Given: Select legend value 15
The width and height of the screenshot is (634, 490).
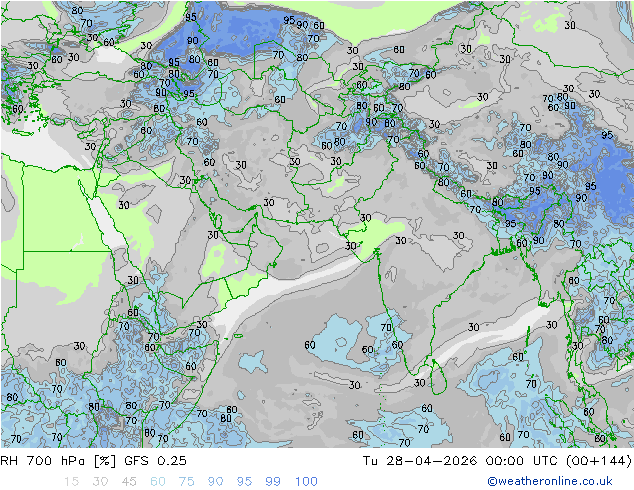Looking at the screenshot, I should [x=71, y=481].
